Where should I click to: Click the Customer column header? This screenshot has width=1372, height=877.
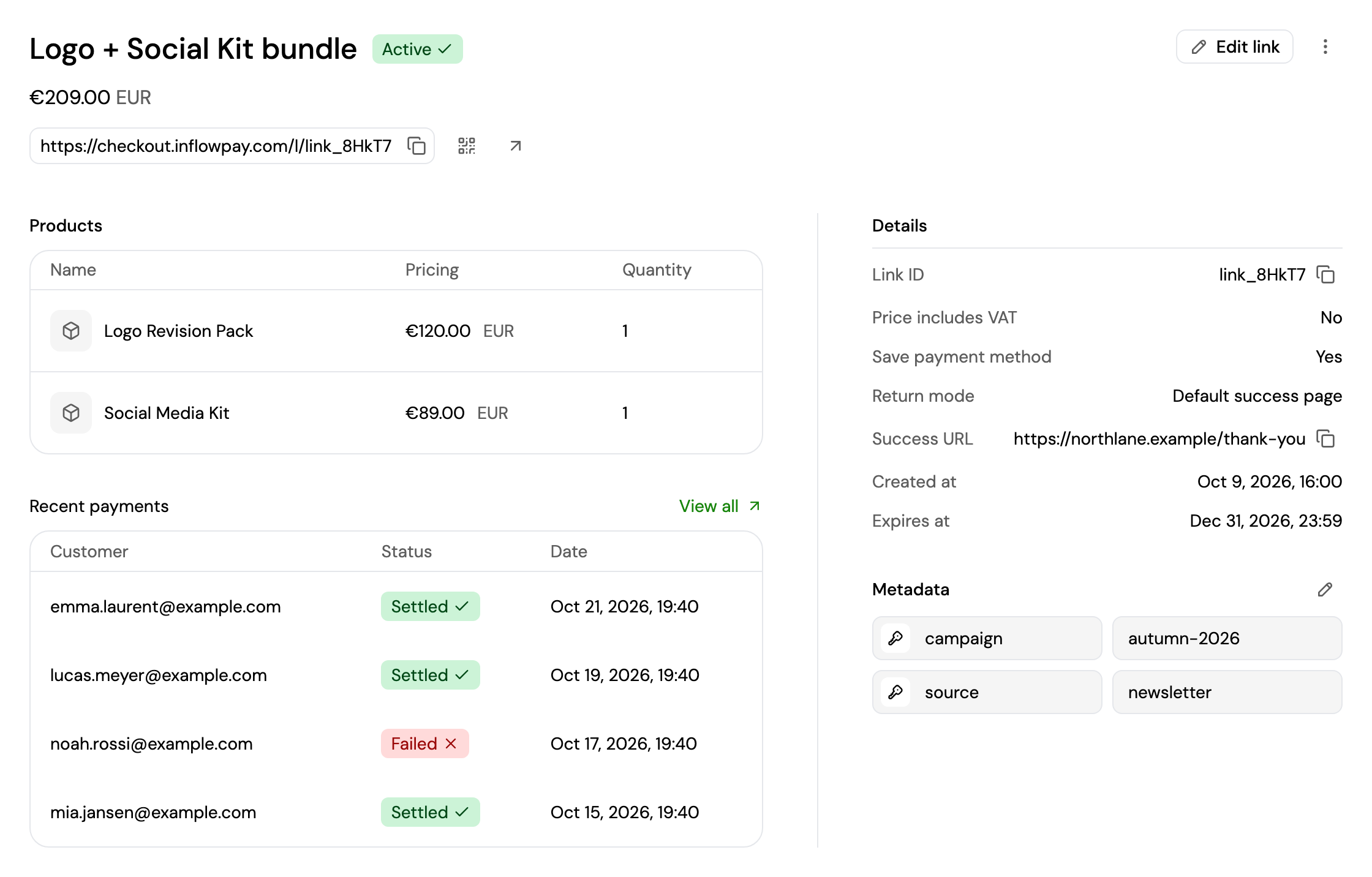pos(89,551)
